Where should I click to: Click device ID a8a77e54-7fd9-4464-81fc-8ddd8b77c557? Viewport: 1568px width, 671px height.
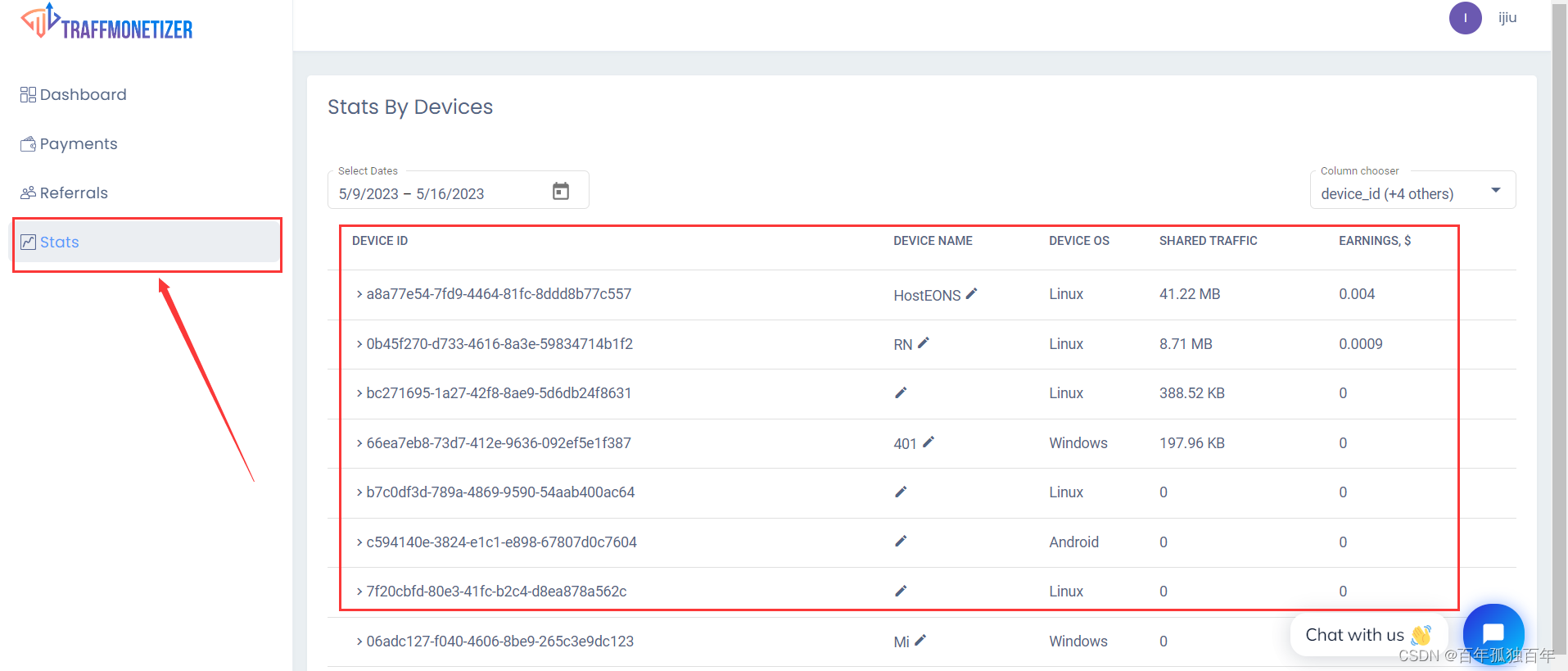499,294
